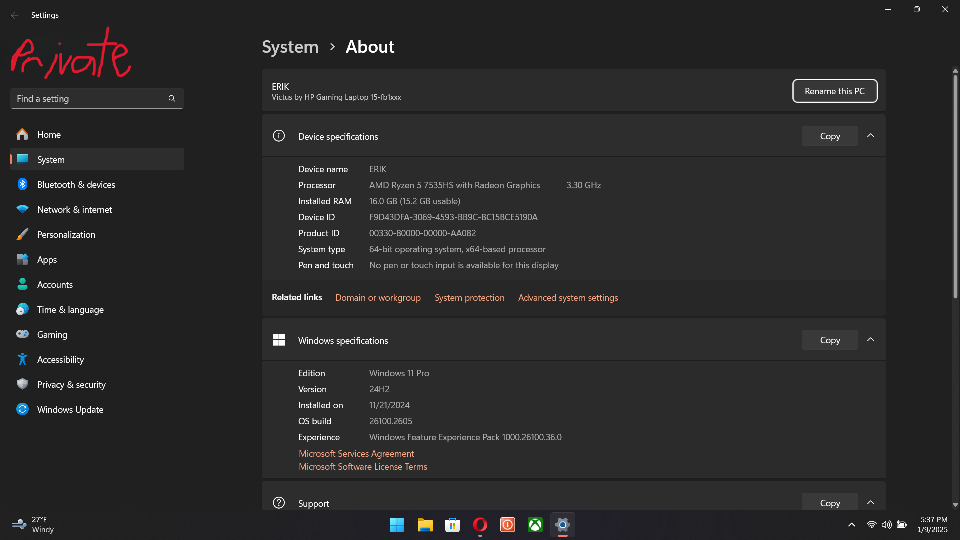Click the Product ID value 00330-80000-00000-AA082
The height and width of the screenshot is (540, 960).
pyautogui.click(x=422, y=233)
